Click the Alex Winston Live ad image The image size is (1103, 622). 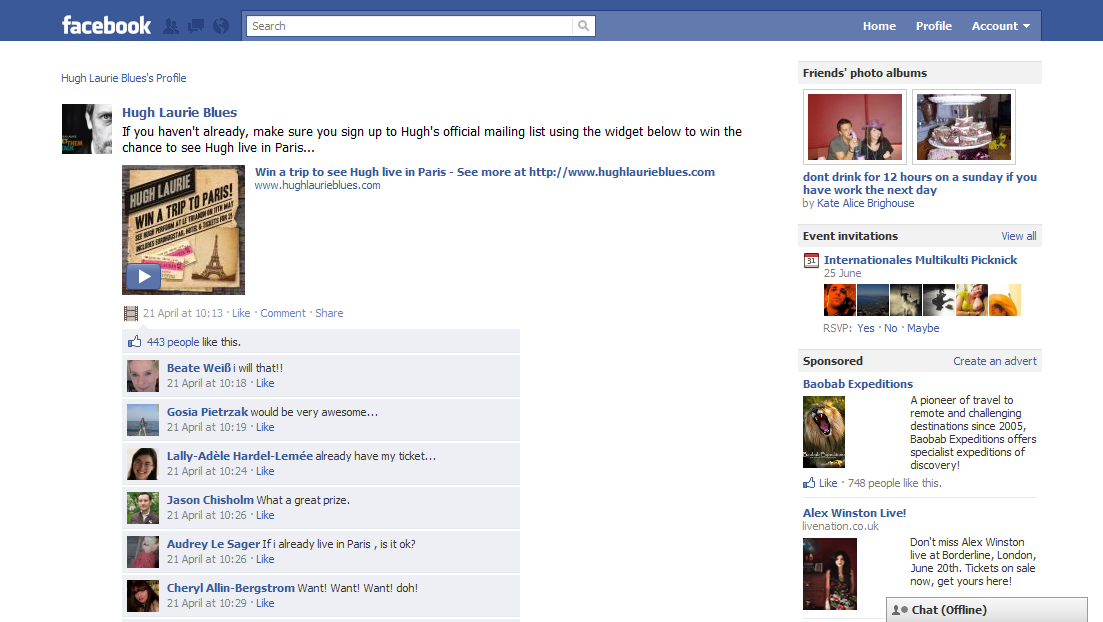pyautogui.click(x=830, y=573)
